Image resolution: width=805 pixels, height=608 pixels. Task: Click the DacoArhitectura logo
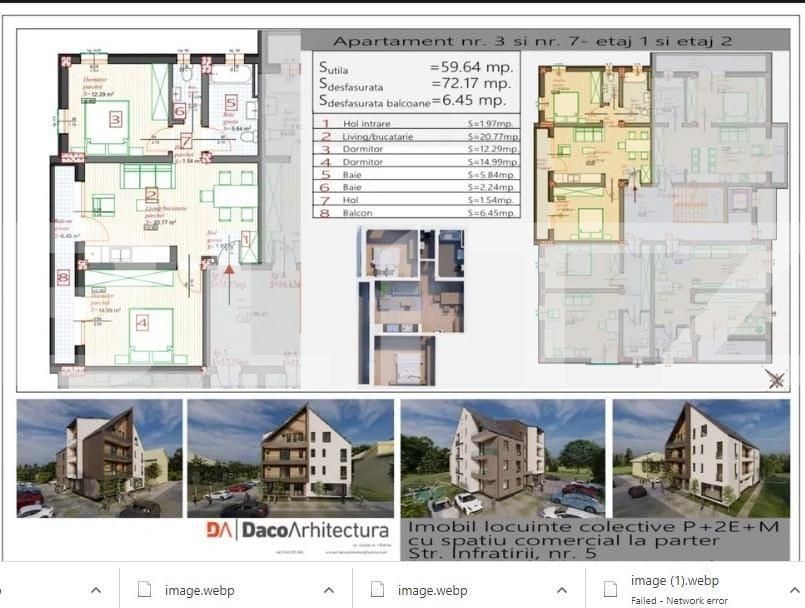[x=297, y=530]
